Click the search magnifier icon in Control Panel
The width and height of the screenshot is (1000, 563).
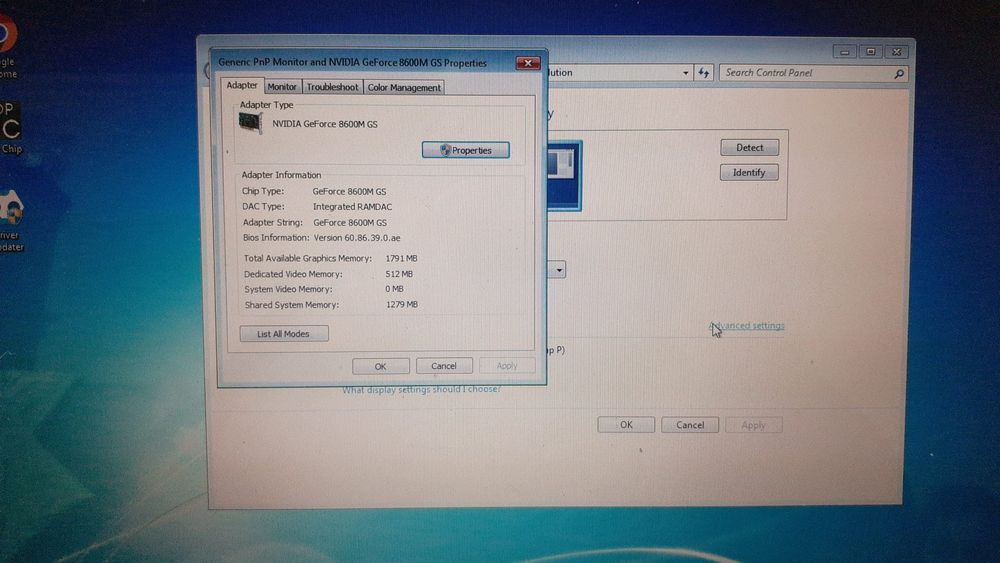coord(899,74)
